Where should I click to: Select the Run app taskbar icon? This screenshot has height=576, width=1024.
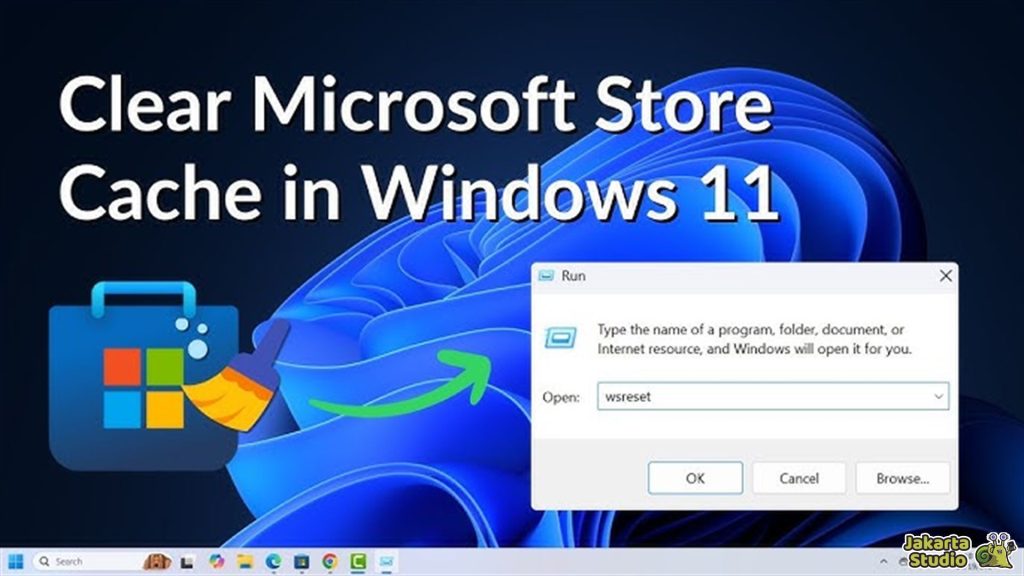click(386, 561)
